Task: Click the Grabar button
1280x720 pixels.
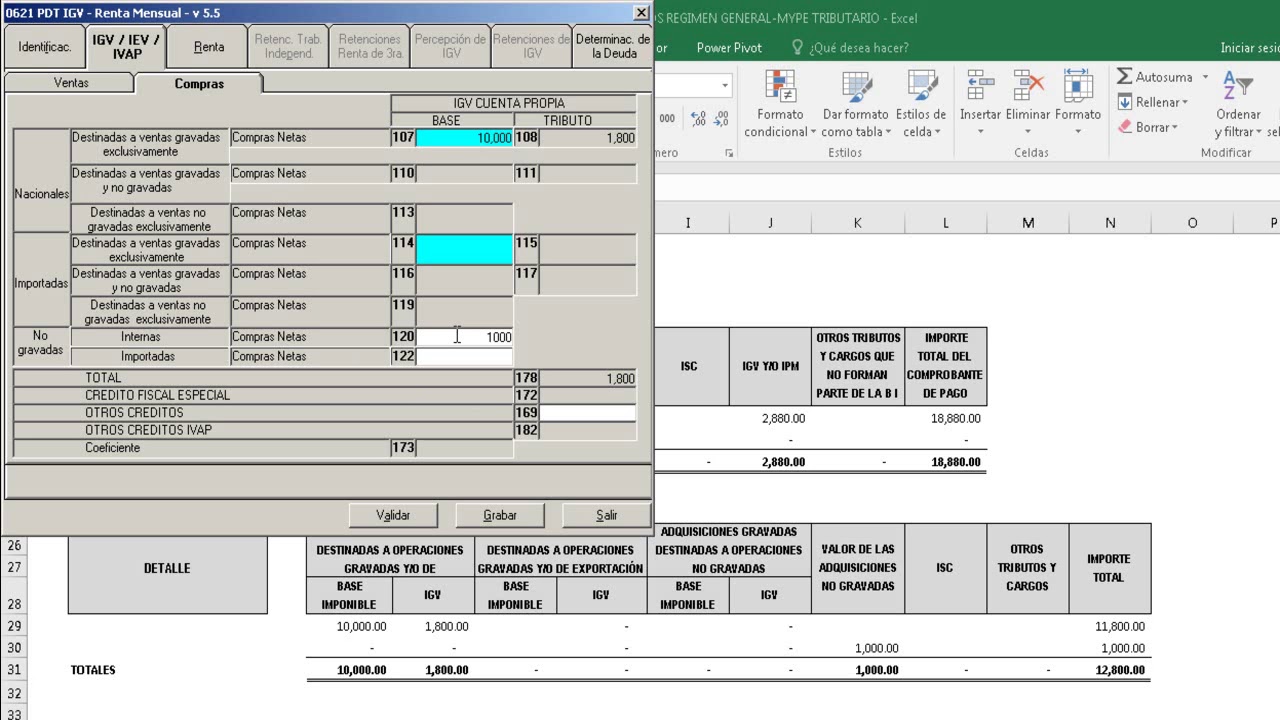Action: coord(500,515)
